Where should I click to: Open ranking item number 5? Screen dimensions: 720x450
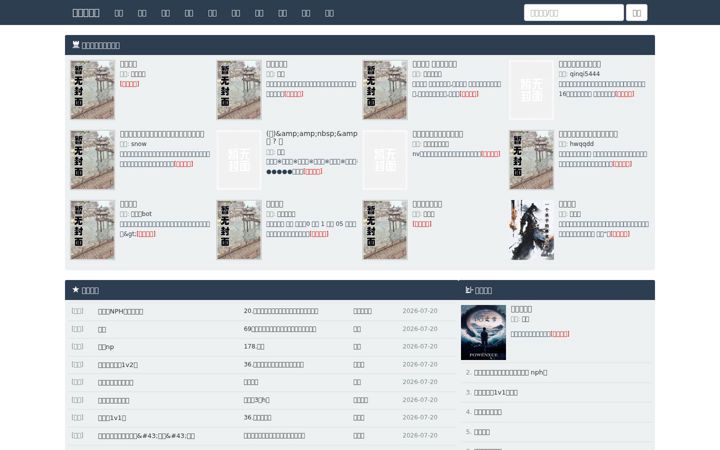482,432
